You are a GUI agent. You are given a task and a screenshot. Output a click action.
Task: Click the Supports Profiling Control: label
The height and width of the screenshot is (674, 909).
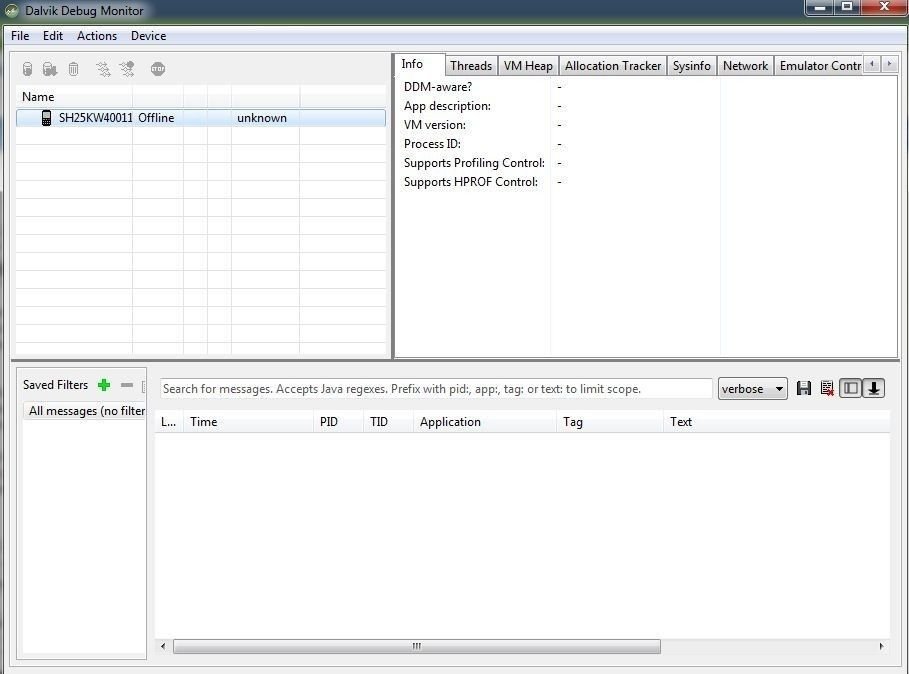[x=474, y=163]
